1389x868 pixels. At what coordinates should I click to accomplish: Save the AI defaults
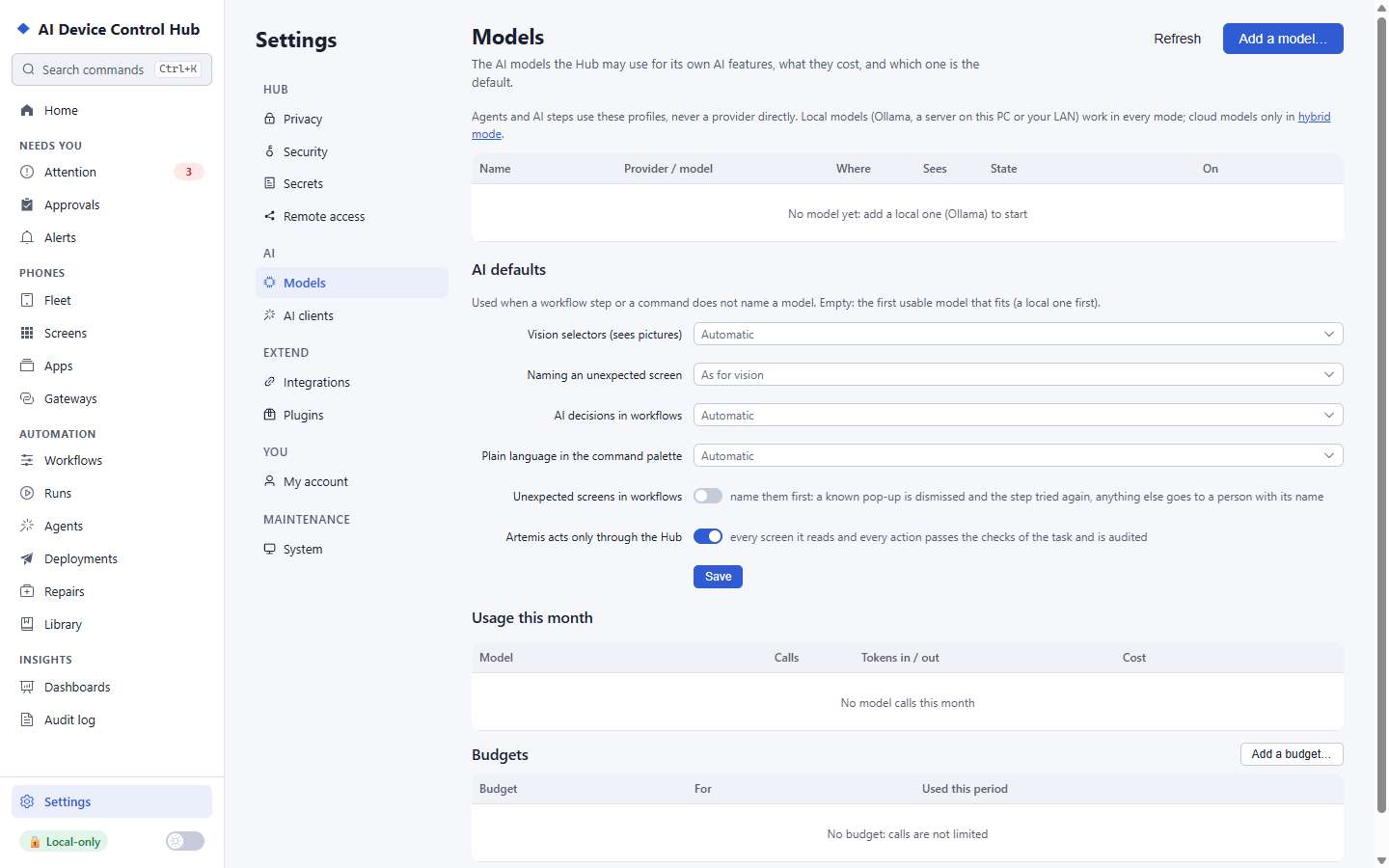point(718,577)
